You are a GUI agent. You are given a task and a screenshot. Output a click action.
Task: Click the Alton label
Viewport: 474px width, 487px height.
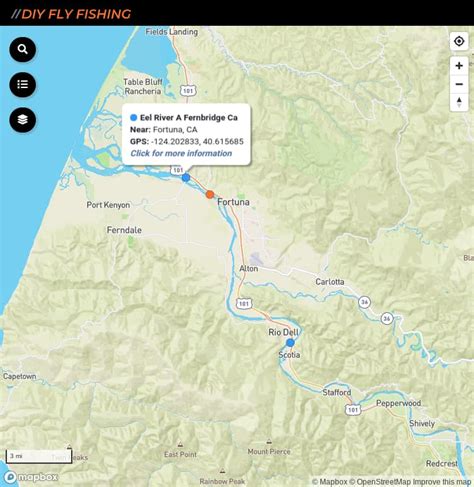(x=249, y=269)
